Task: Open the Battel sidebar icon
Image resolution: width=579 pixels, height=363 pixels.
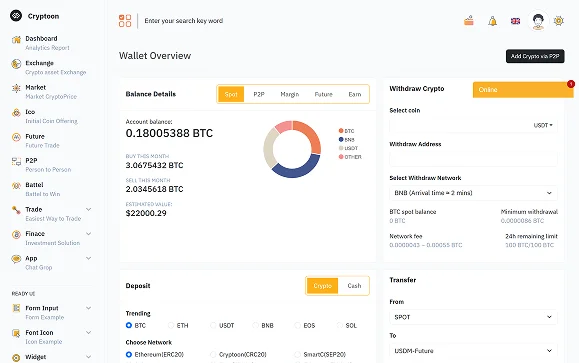Action: 16,186
